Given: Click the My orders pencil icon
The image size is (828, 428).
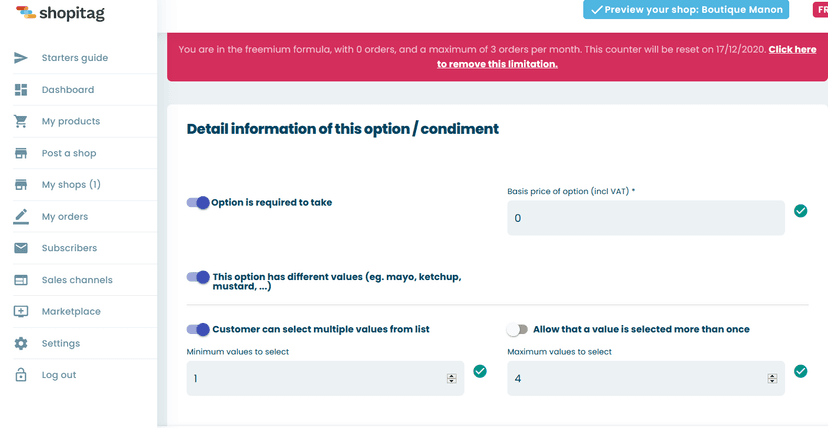Looking at the screenshot, I should click(x=21, y=216).
